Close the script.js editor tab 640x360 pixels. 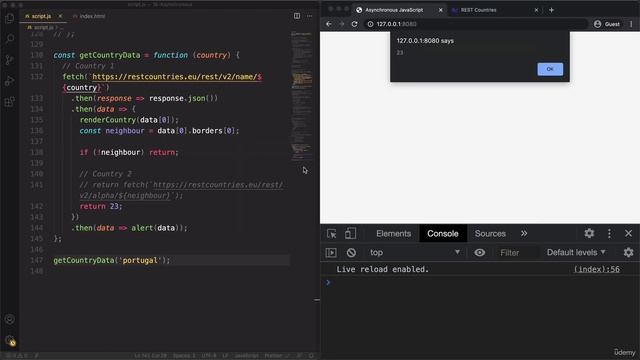coord(60,16)
